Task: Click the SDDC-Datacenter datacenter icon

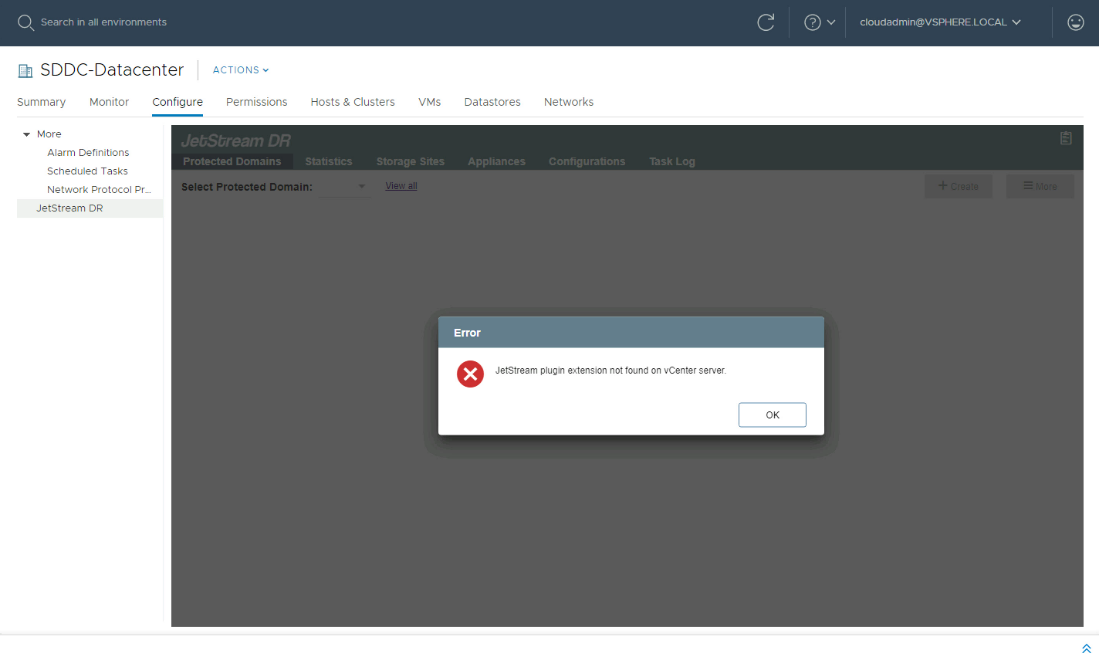Action: (x=26, y=71)
